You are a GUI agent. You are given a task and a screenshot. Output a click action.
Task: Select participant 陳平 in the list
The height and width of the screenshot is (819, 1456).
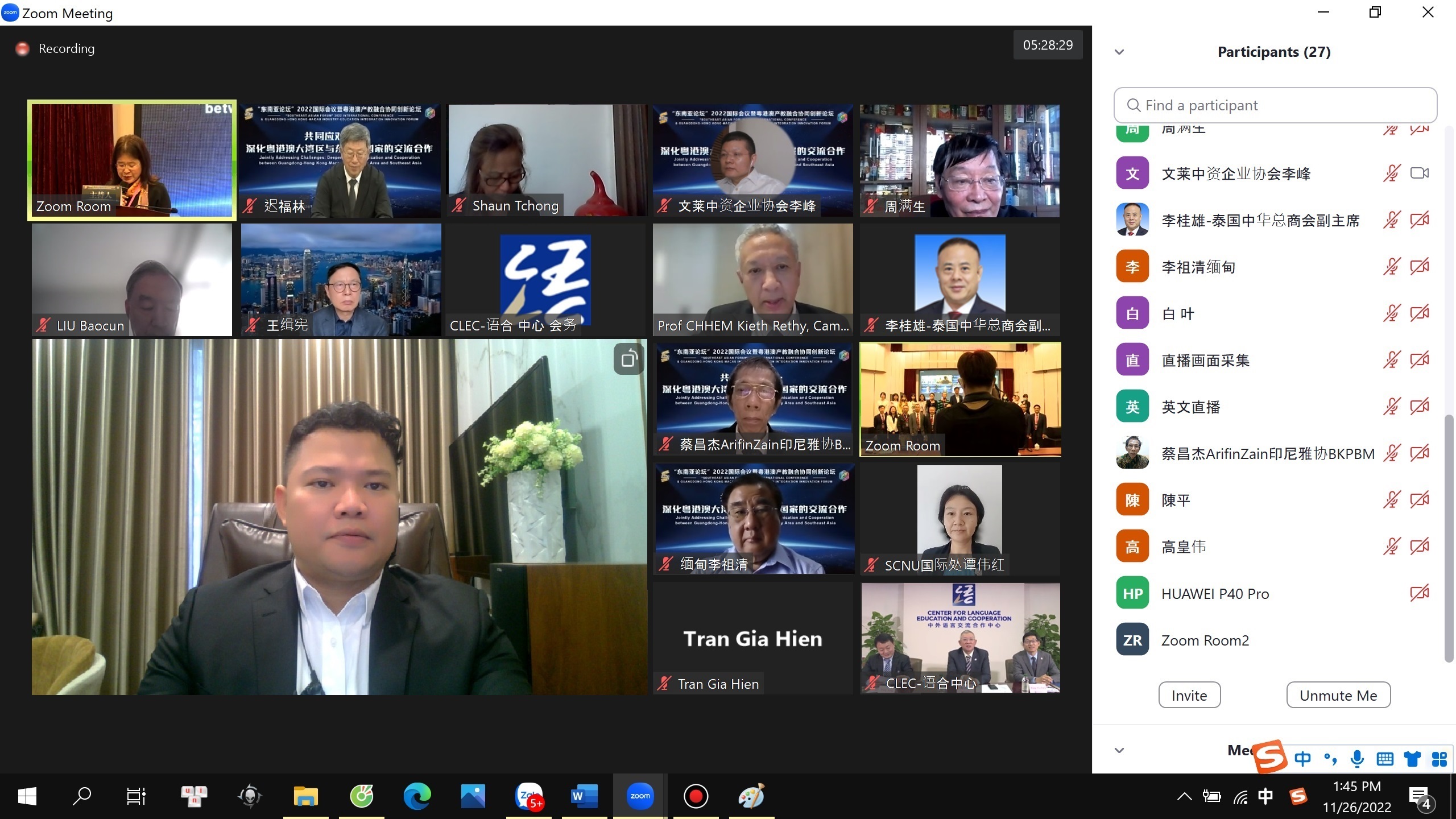pos(1176,500)
